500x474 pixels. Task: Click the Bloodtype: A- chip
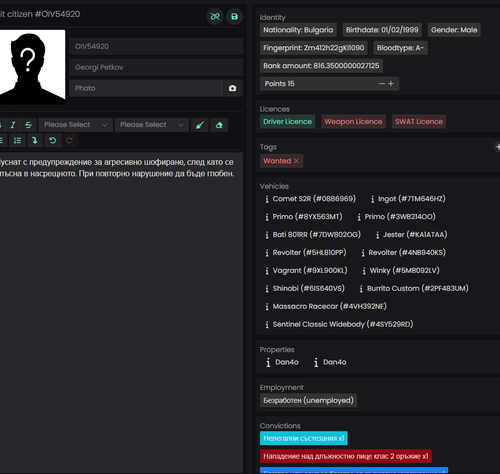(x=400, y=48)
